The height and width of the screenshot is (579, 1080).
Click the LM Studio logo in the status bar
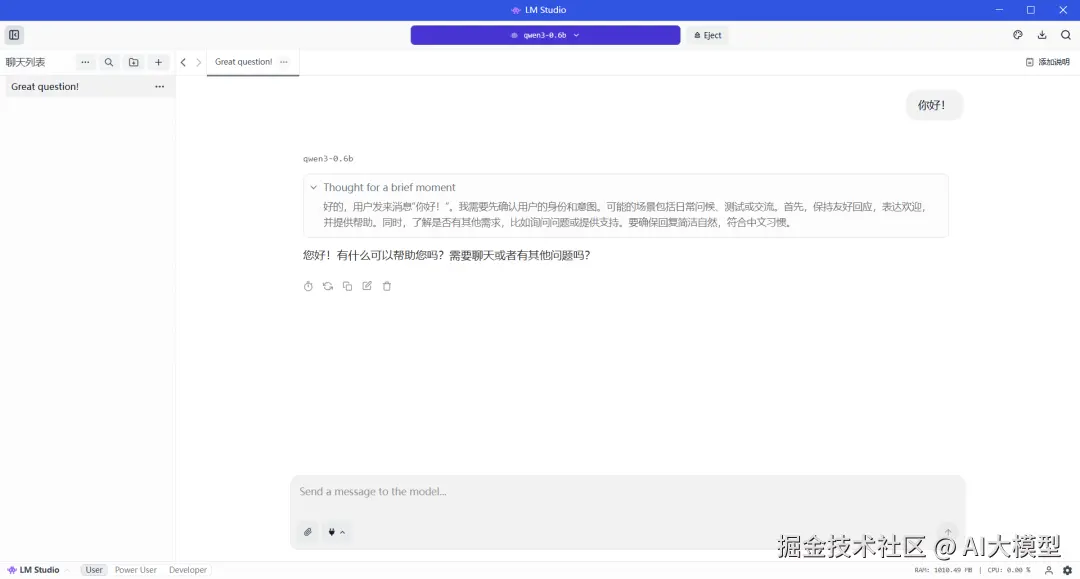[x=34, y=570]
